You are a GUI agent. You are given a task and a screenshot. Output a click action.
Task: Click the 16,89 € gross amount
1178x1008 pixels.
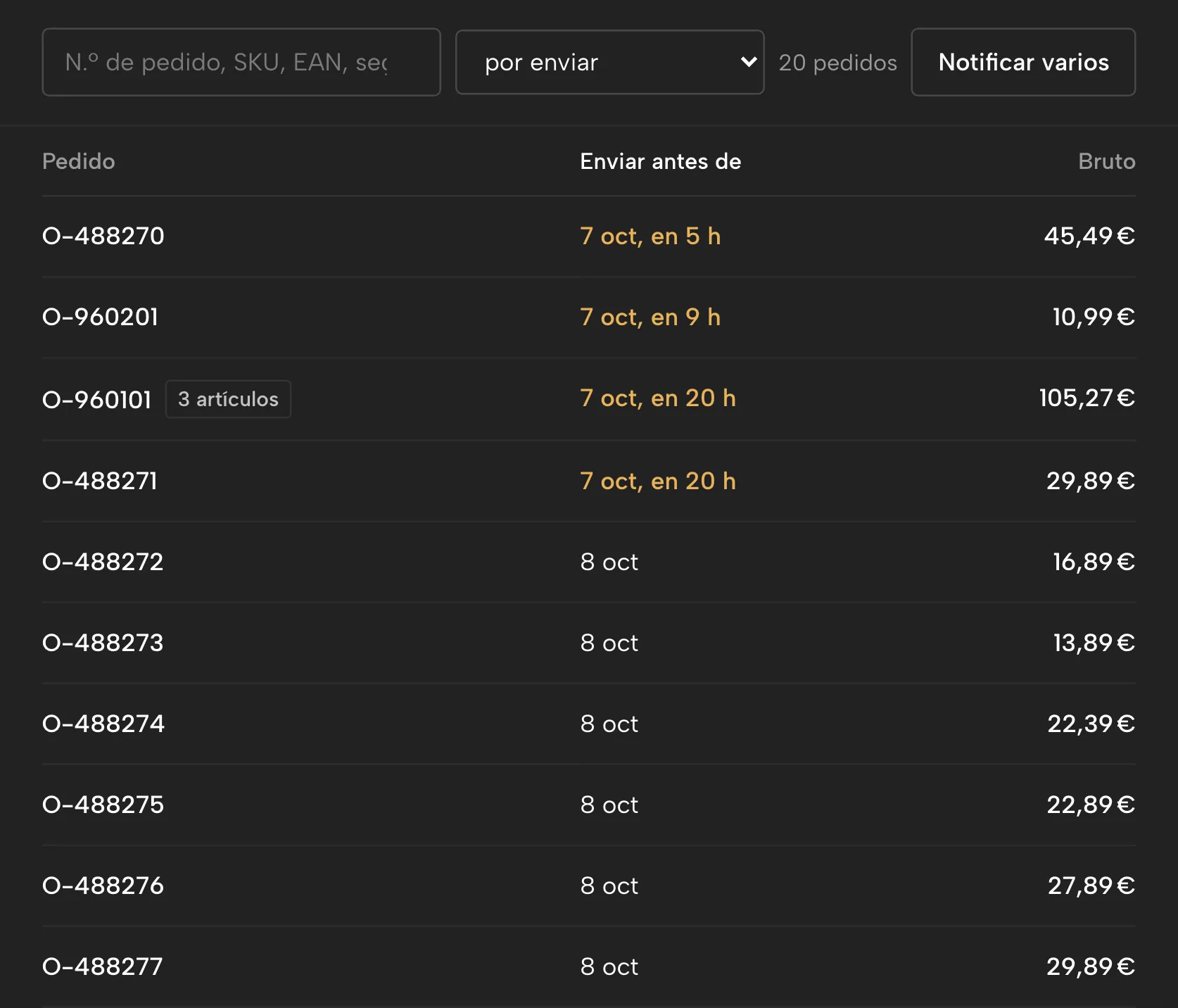click(1094, 562)
